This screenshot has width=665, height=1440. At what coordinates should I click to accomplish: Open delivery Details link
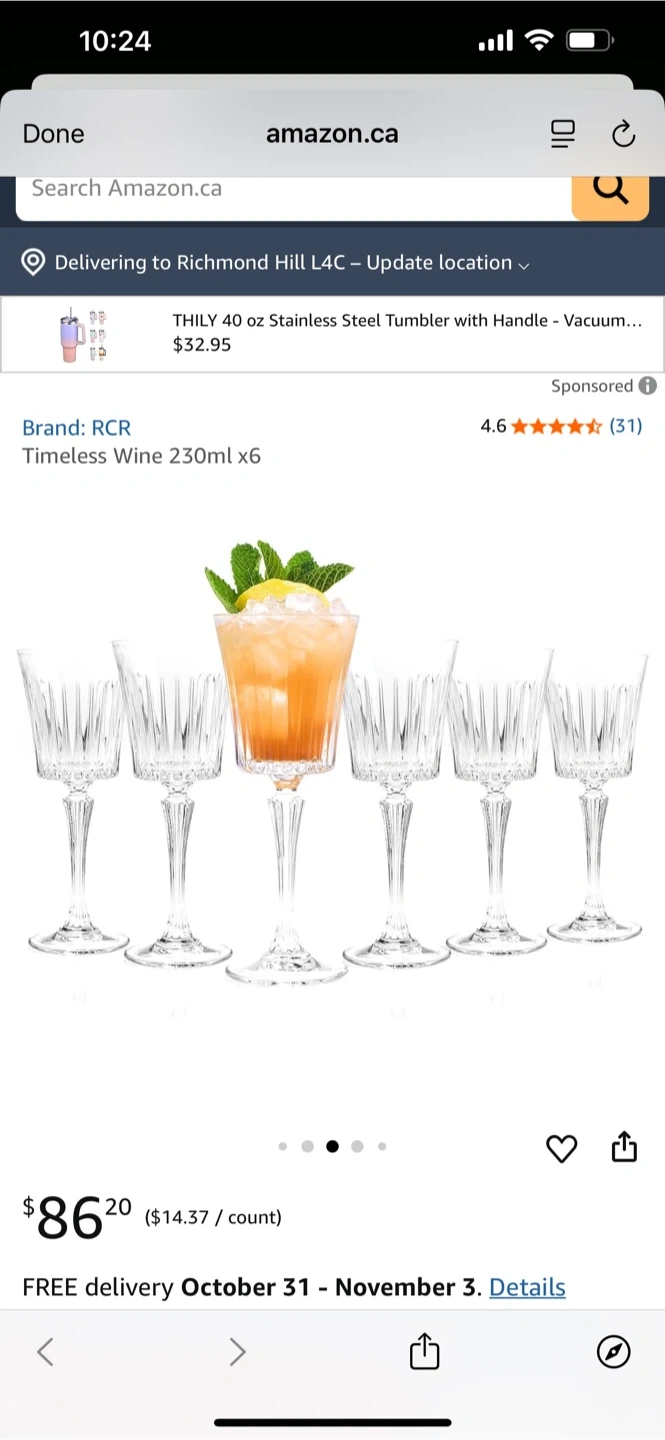(x=527, y=1287)
